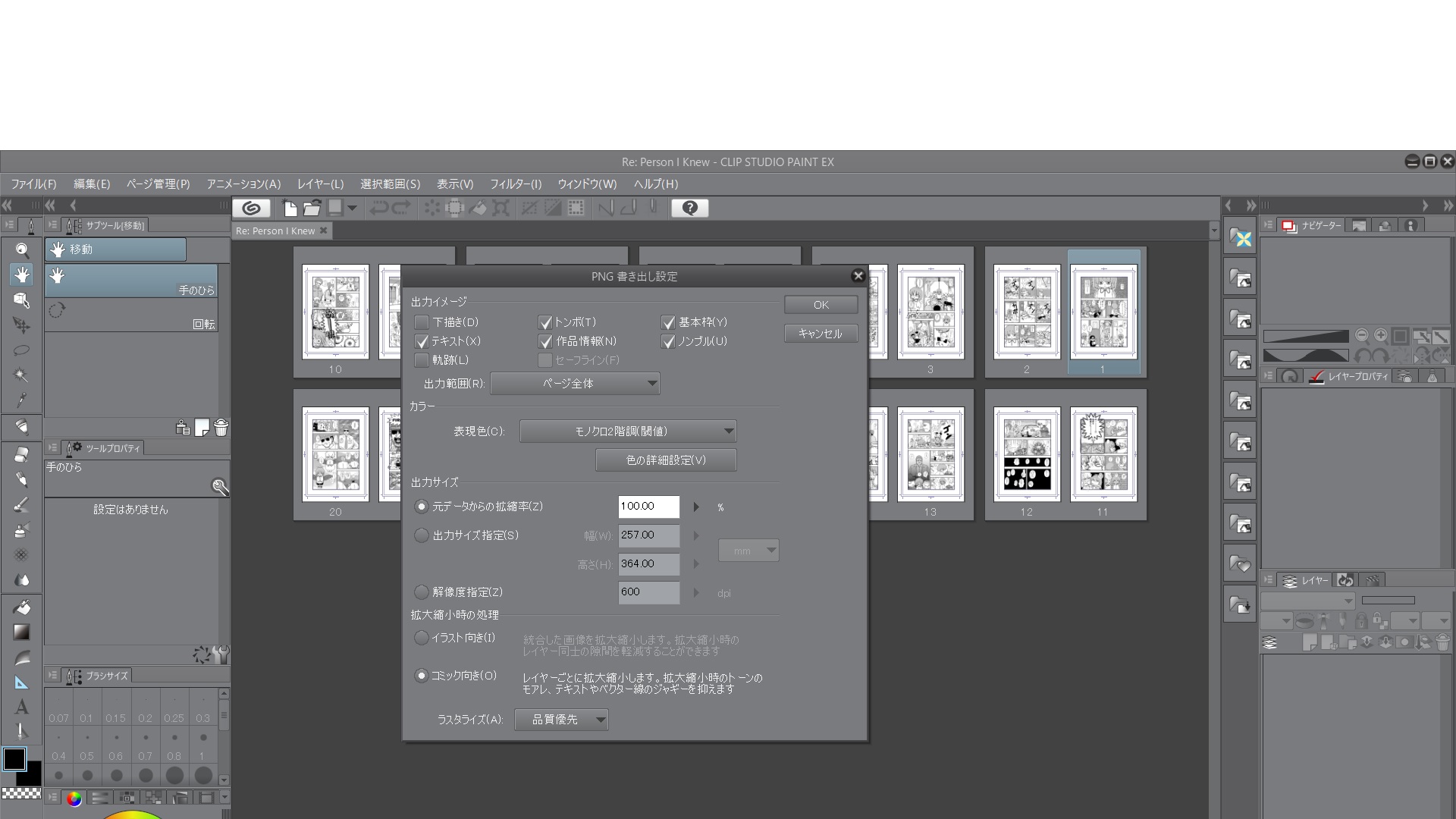
Task: Uncheck the トンボ(T) crop marks checkbox
Action: coord(545,322)
